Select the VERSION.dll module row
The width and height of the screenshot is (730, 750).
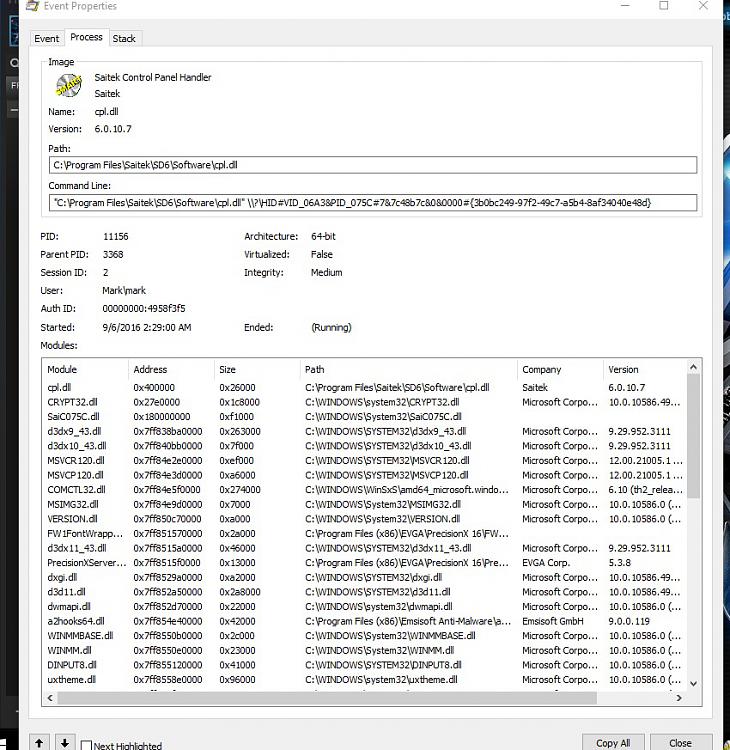[365, 519]
